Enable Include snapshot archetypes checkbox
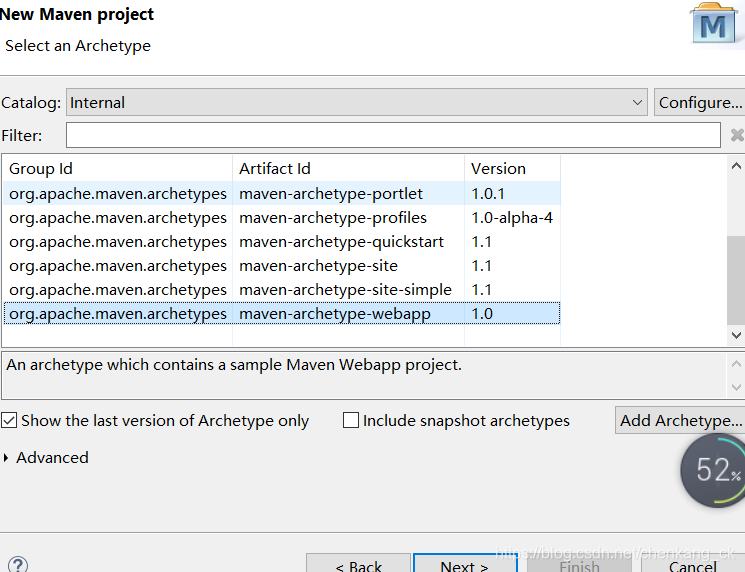 click(351, 420)
